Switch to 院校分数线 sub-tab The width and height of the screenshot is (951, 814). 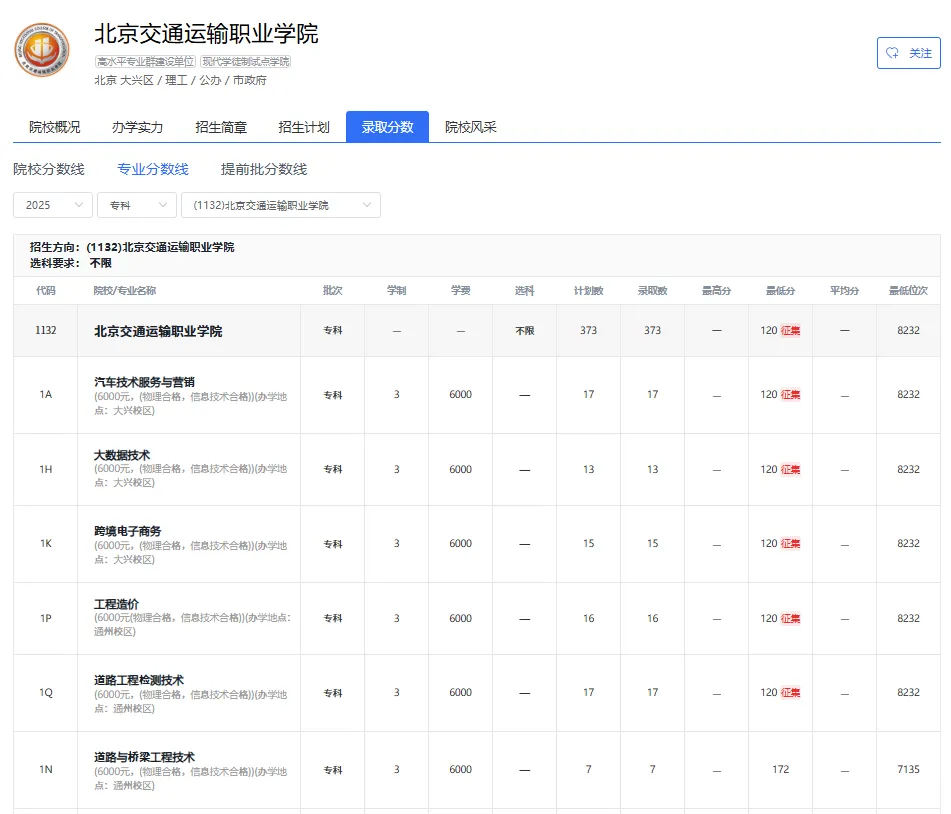(49, 169)
